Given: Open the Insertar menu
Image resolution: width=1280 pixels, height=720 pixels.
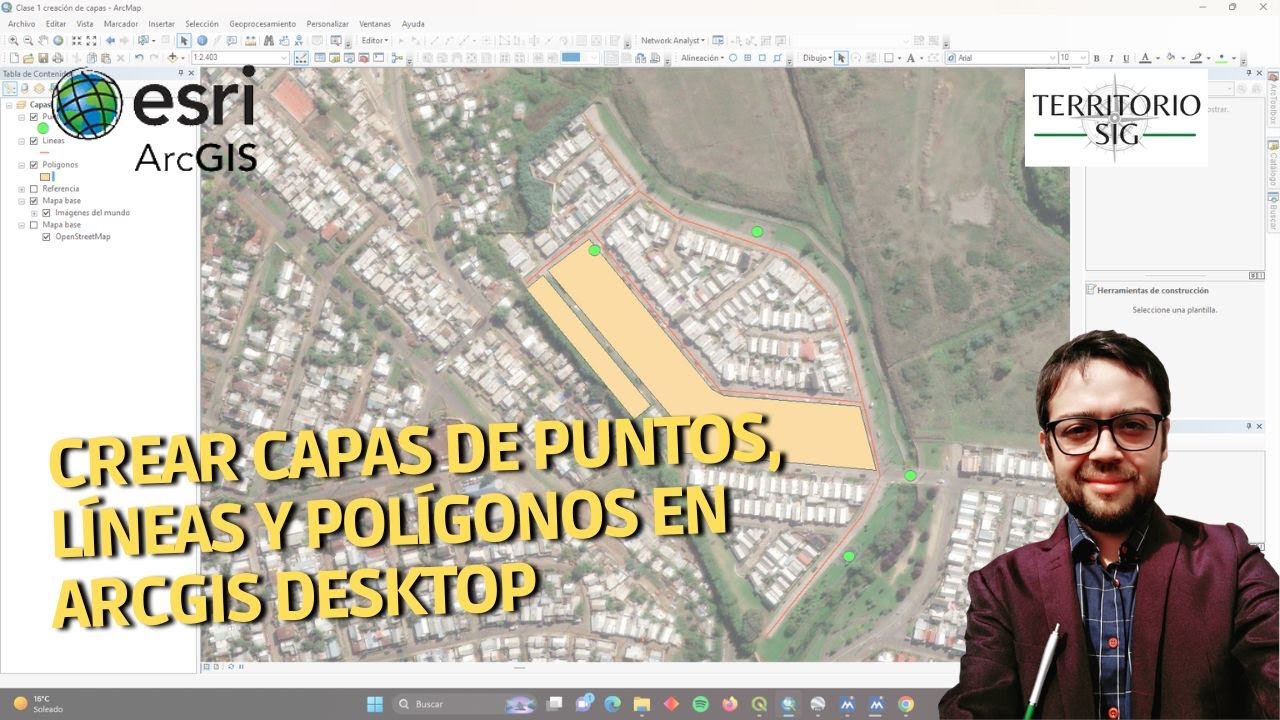Looking at the screenshot, I should [161, 24].
